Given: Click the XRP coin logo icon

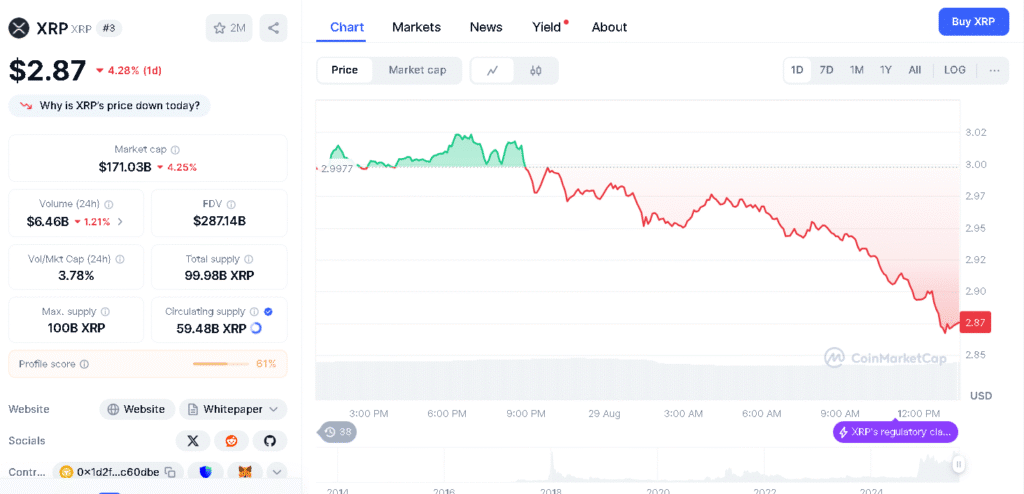Looking at the screenshot, I should click(20, 28).
